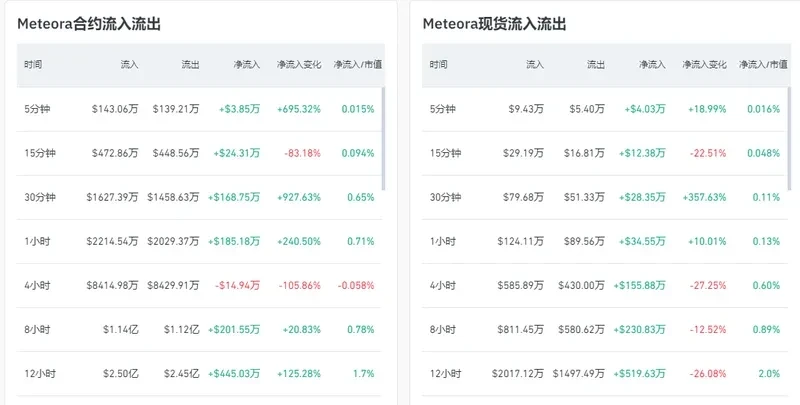Click the +695.32% change value
Image resolution: width=800 pixels, height=405 pixels.
pyautogui.click(x=299, y=109)
